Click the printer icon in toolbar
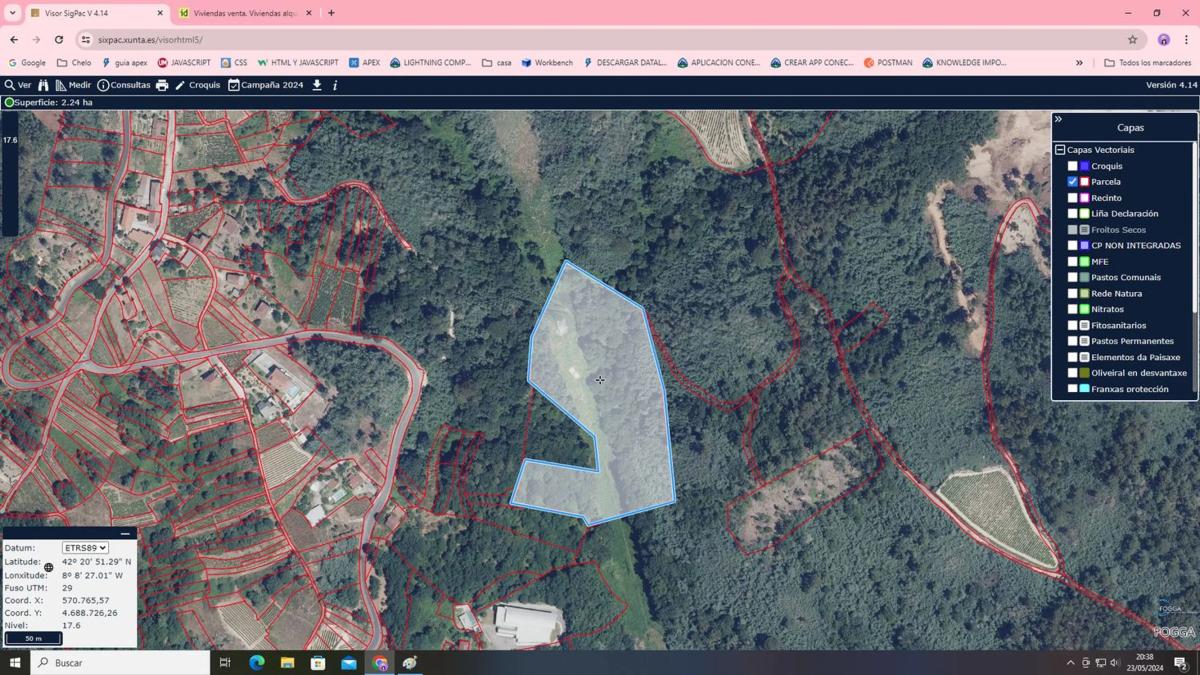 click(x=162, y=85)
